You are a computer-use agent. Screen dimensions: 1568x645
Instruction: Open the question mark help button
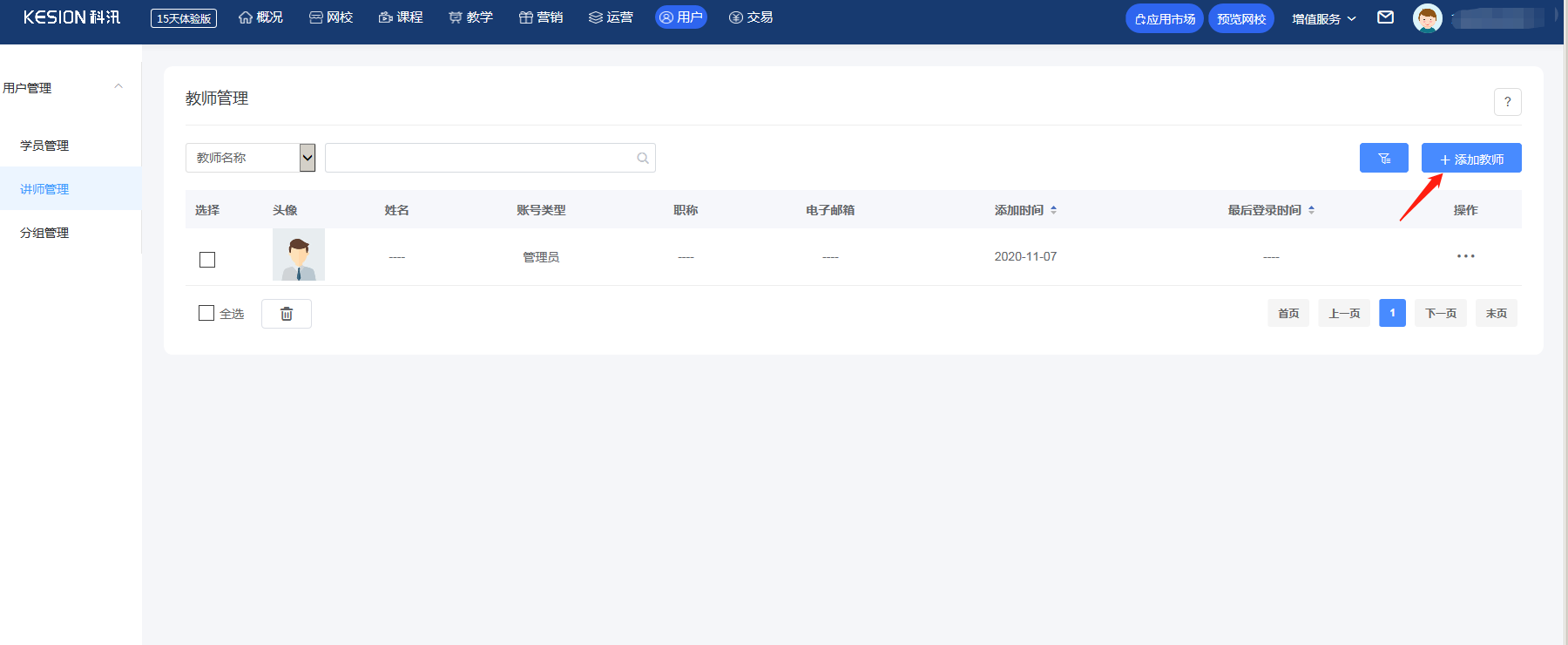[x=1507, y=102]
